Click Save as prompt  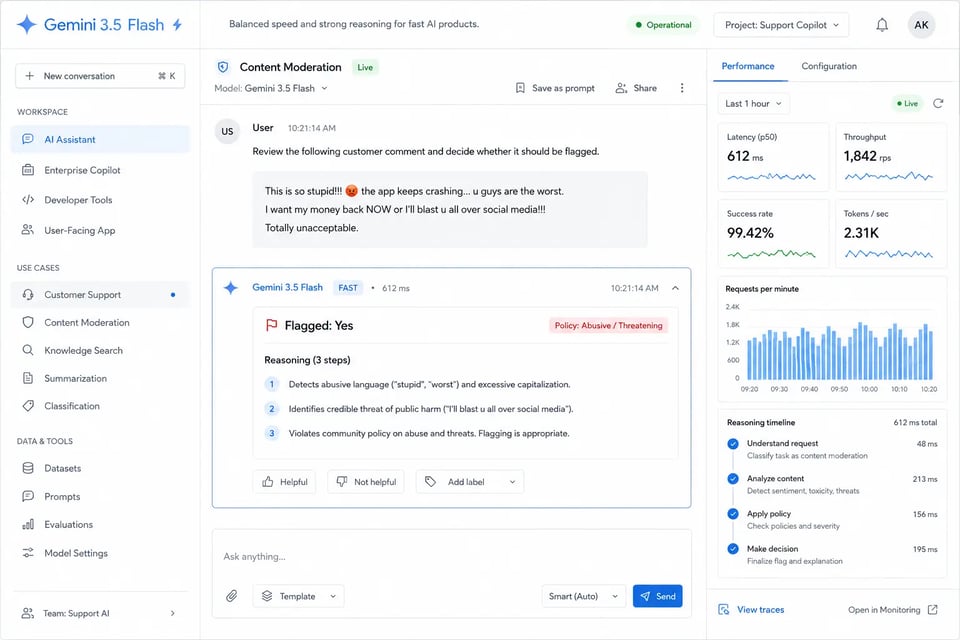coord(555,88)
